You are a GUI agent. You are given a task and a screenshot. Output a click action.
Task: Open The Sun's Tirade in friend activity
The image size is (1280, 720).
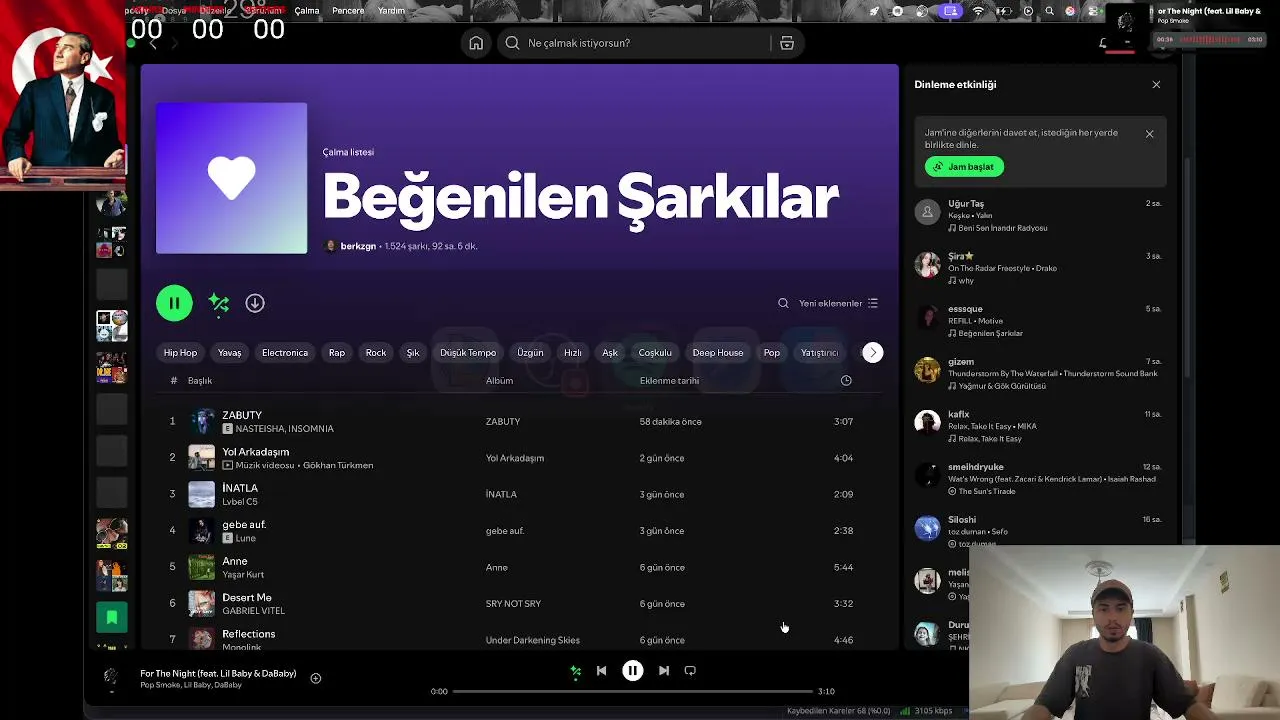[x=987, y=492]
